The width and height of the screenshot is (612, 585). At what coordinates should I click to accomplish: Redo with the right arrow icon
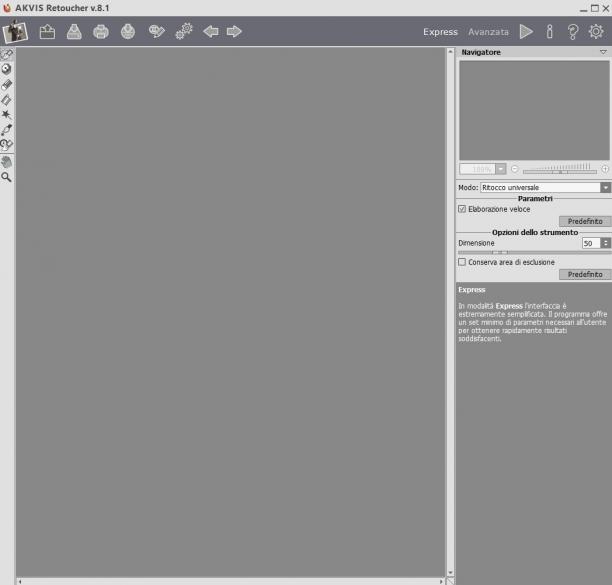click(234, 32)
